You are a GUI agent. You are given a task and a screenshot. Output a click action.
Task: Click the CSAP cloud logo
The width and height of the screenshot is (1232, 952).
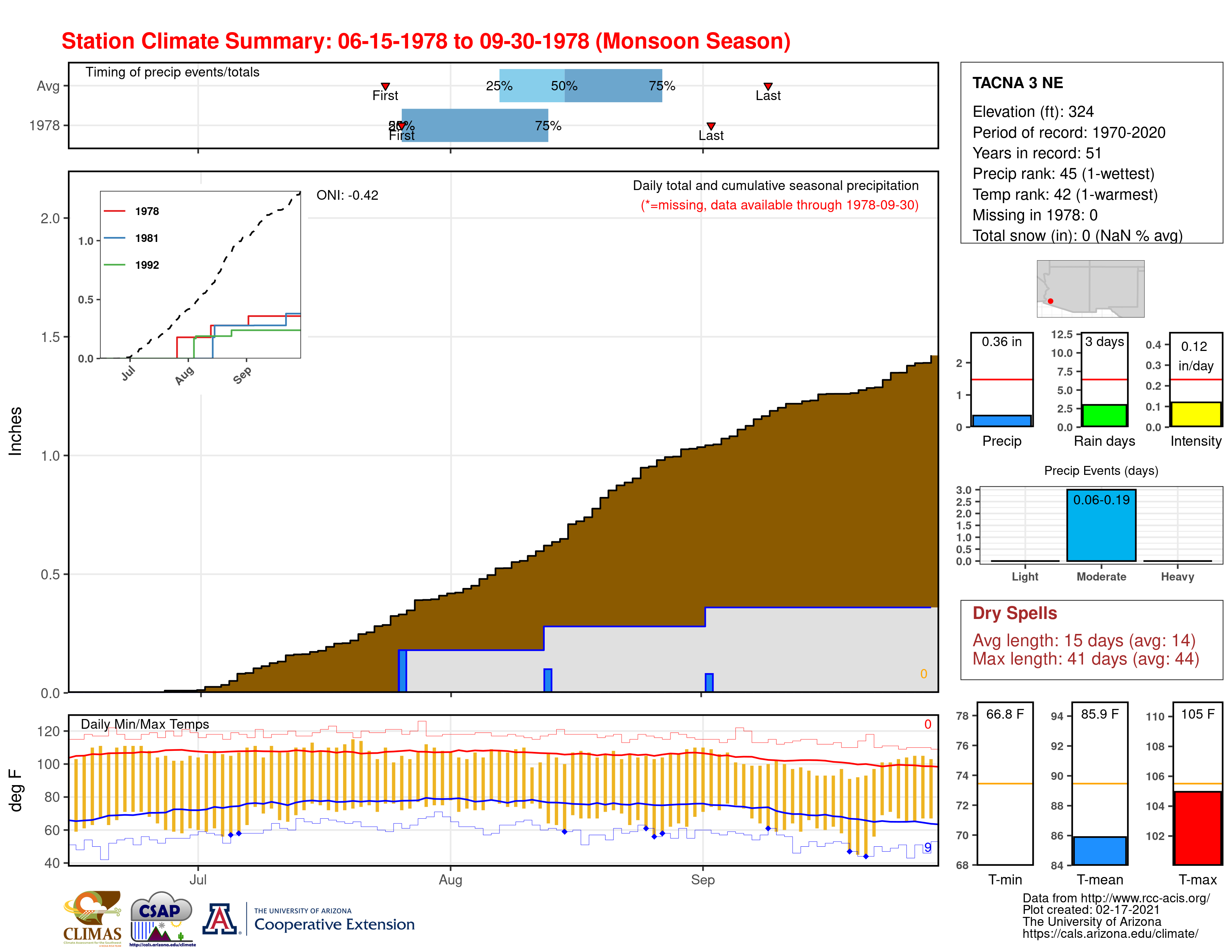tap(162, 918)
